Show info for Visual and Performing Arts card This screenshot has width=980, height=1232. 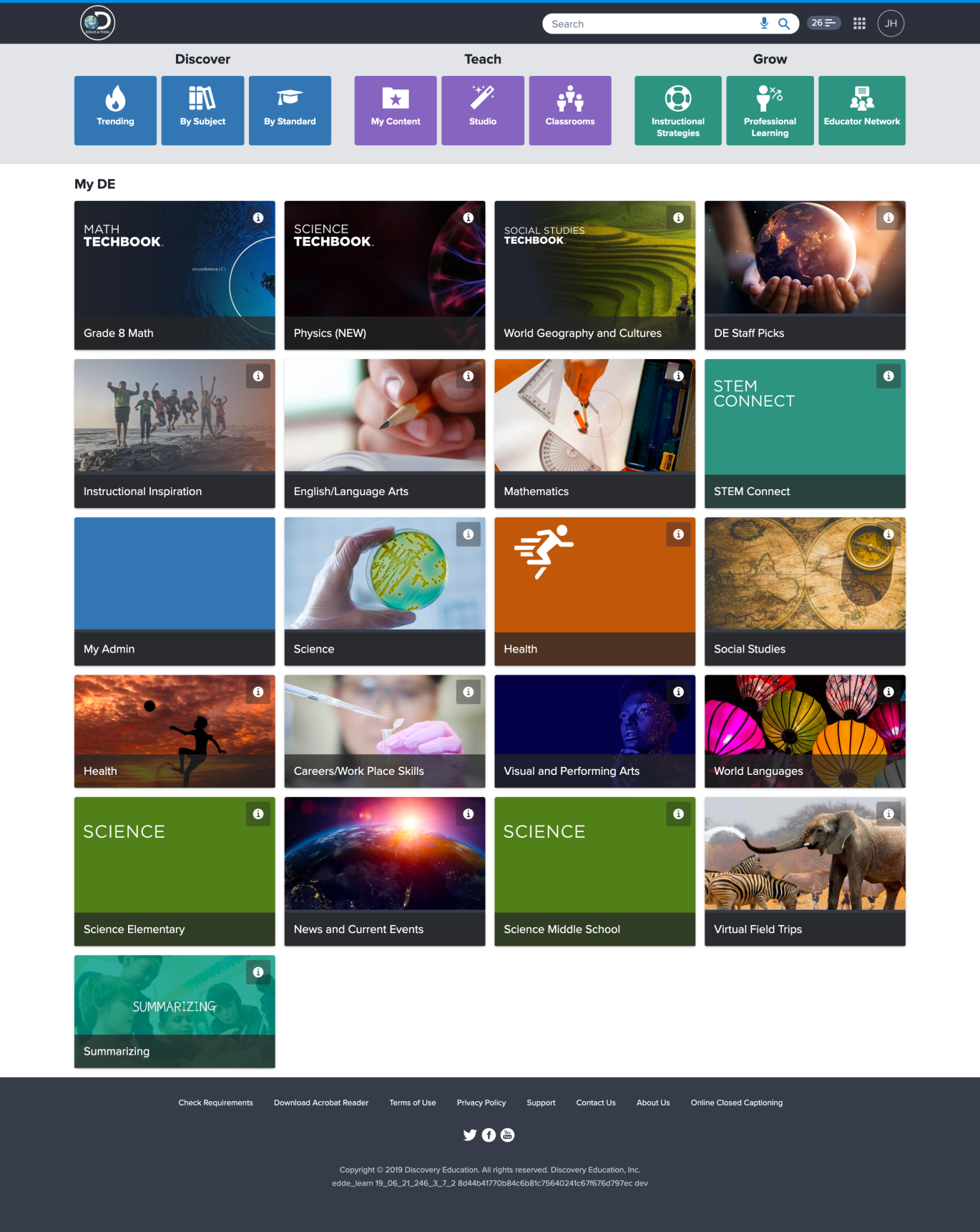pyautogui.click(x=678, y=692)
